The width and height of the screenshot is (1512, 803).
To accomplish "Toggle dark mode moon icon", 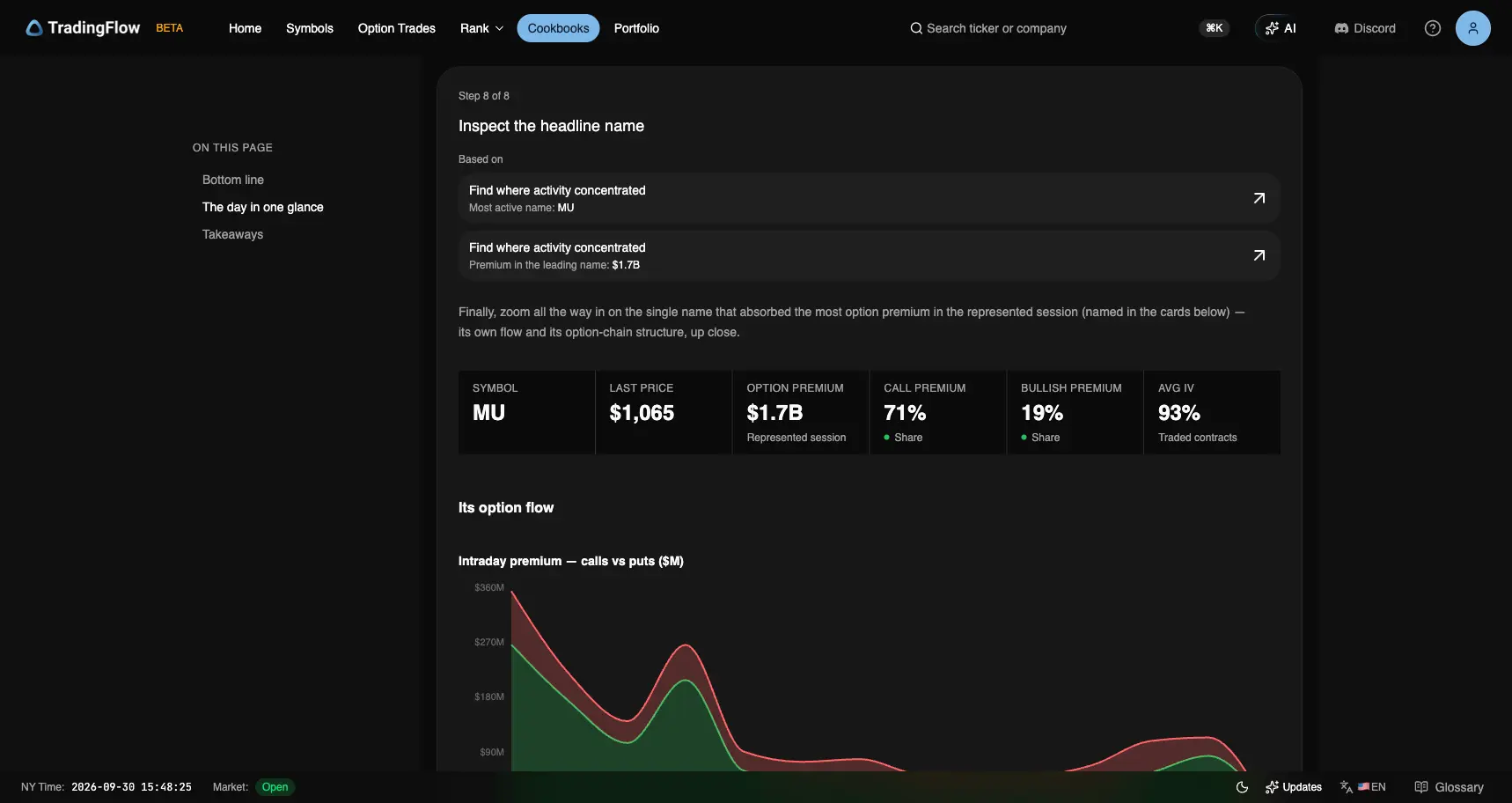I will pyautogui.click(x=1242, y=787).
